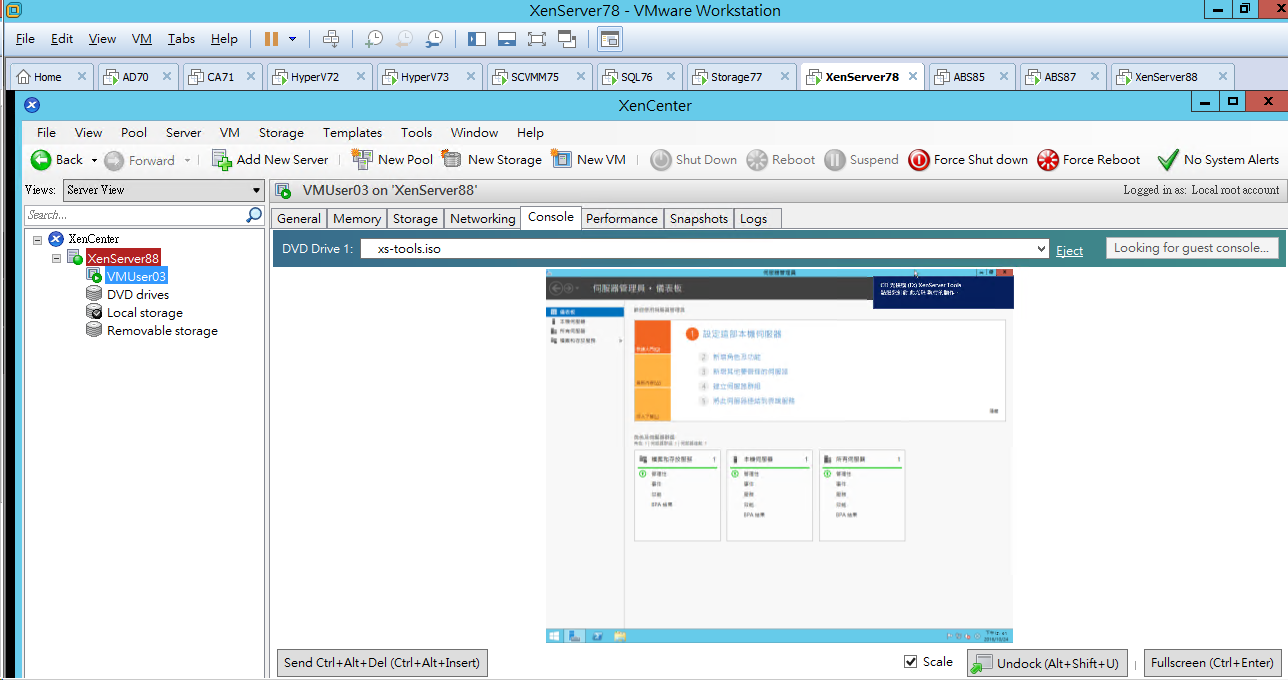The height and width of the screenshot is (680, 1288).
Task: Click the Eject link
Action: (x=1069, y=250)
